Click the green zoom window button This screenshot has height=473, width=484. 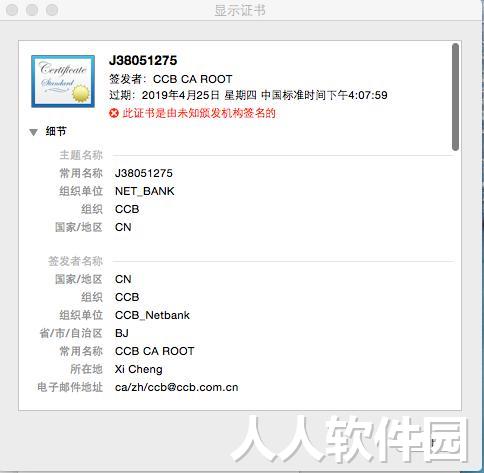click(52, 10)
